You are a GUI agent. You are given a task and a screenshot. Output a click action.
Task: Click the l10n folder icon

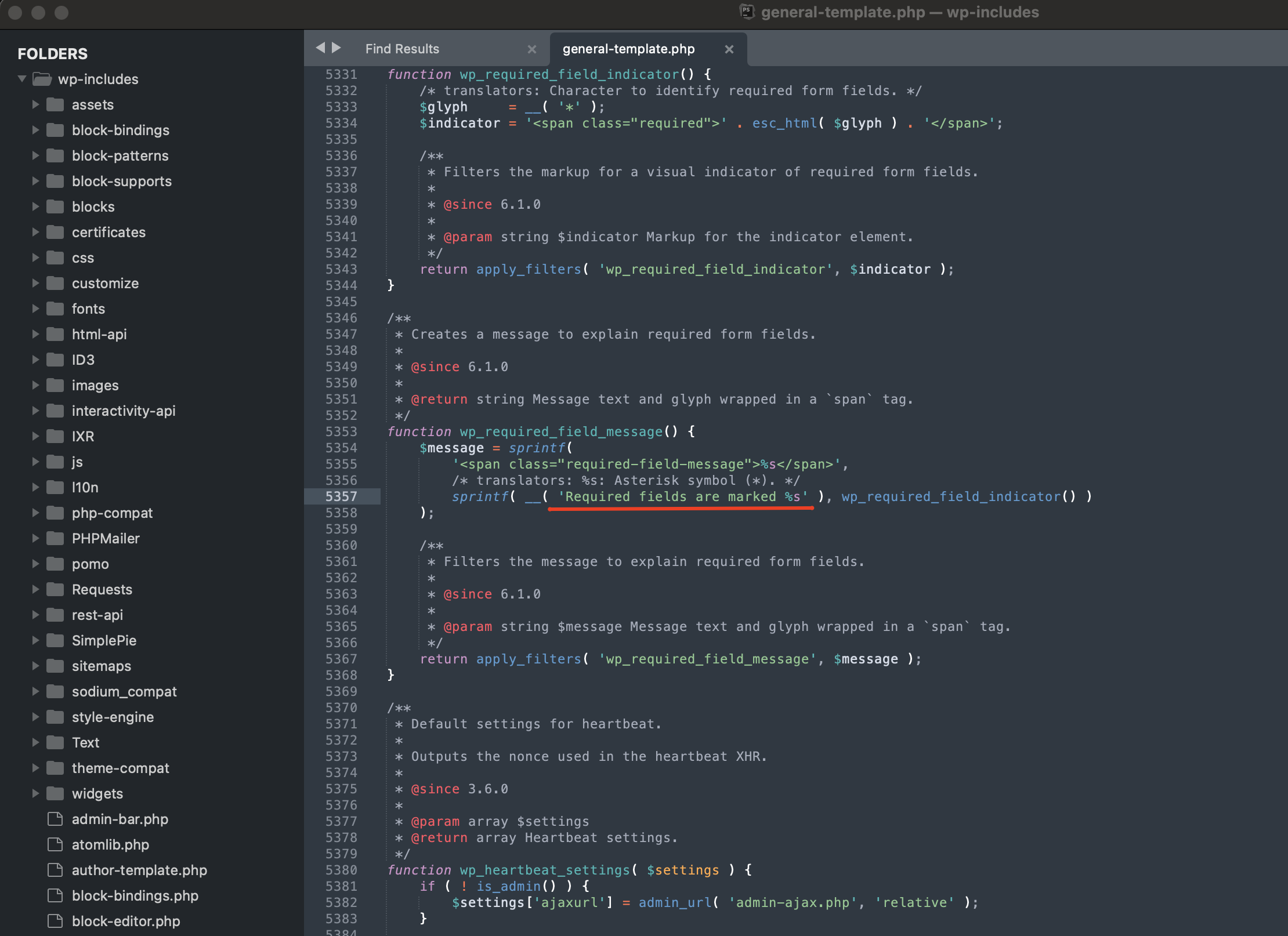point(55,487)
